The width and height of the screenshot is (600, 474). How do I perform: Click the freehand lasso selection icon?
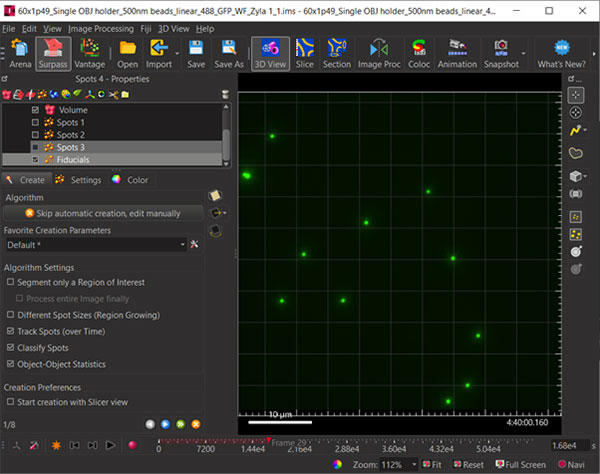coord(576,153)
